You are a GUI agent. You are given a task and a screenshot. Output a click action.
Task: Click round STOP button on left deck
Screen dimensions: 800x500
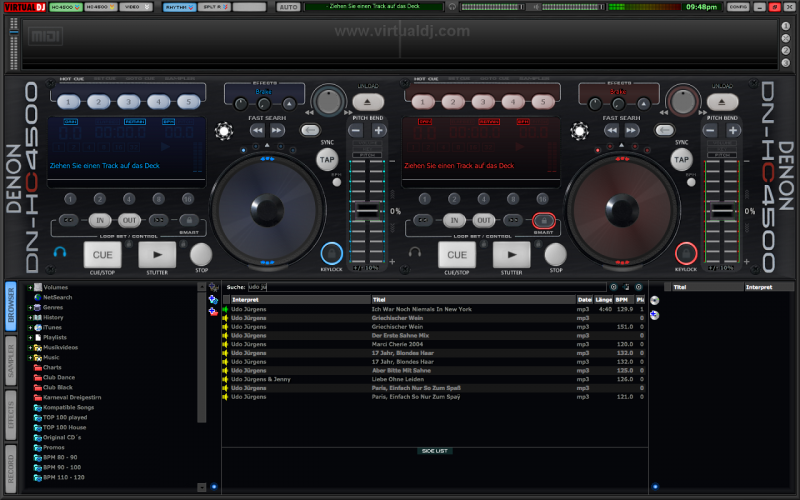tap(201, 254)
